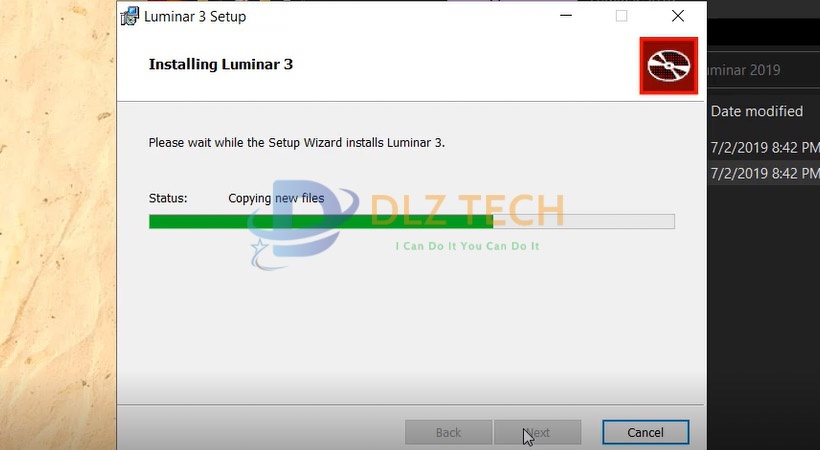The image size is (820, 450).
Task: Click the green filled part of the progress bar
Action: point(321,221)
